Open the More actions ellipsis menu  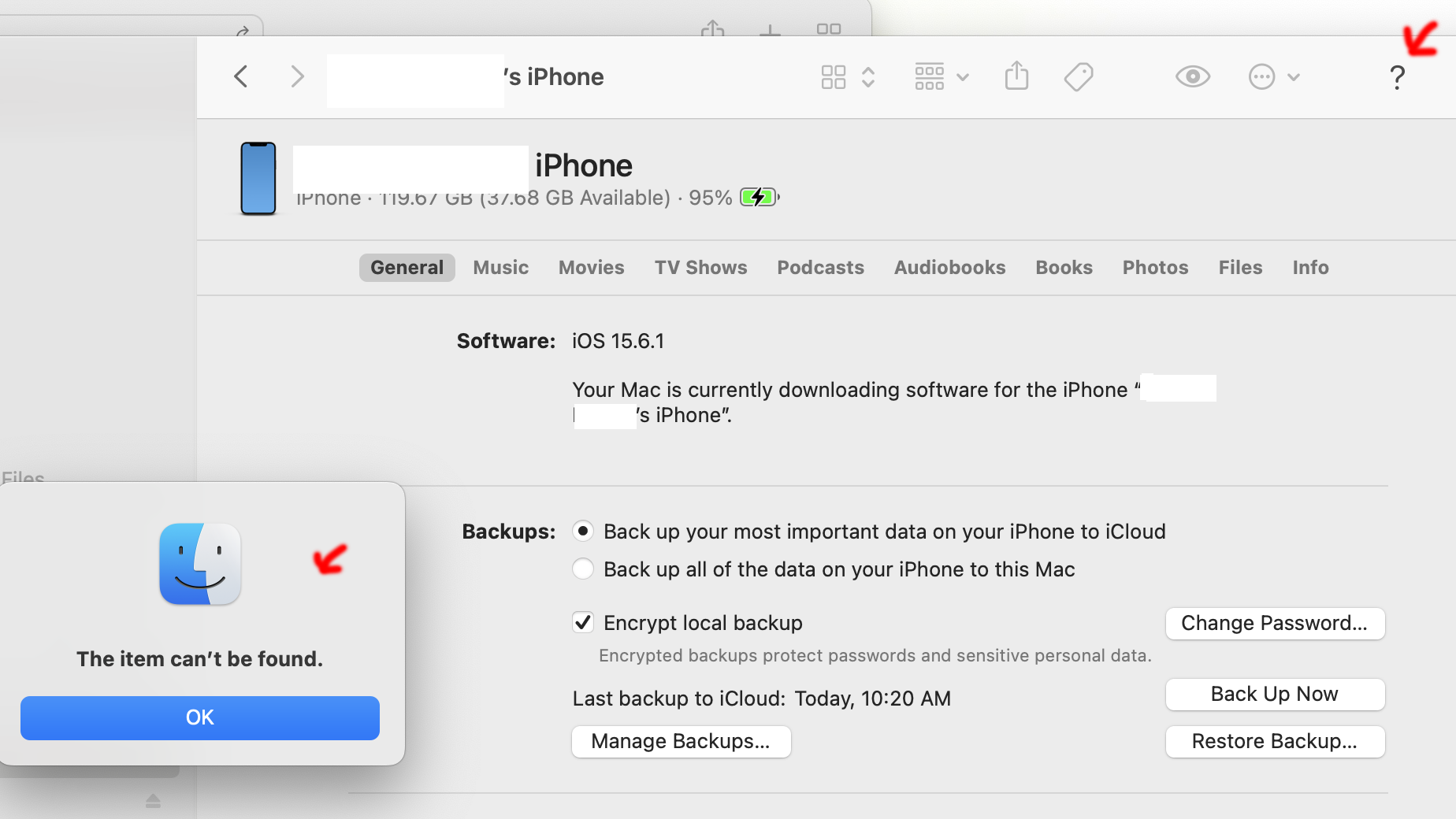1274,77
